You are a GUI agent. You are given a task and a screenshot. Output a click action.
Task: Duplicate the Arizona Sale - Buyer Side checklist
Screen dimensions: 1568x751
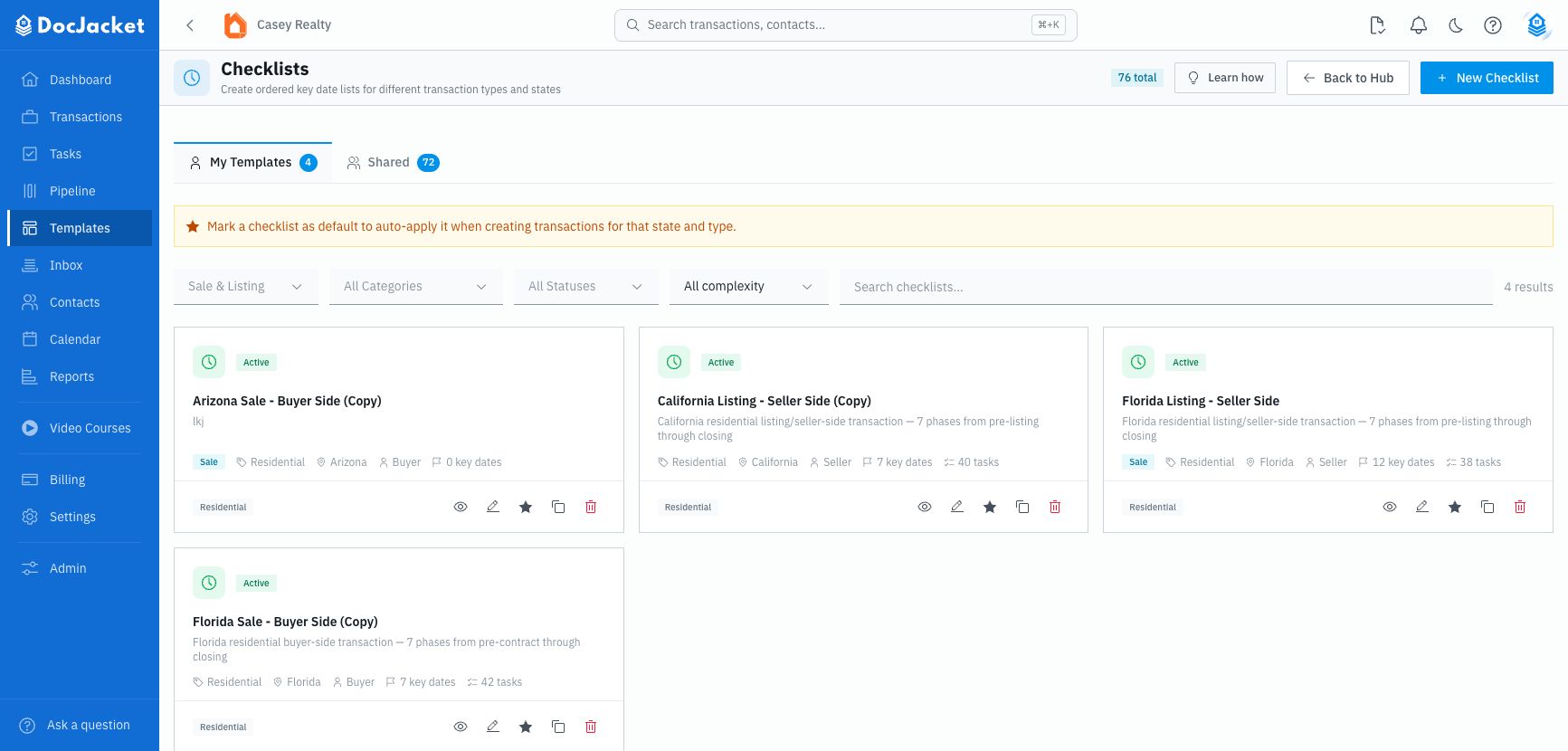[558, 507]
